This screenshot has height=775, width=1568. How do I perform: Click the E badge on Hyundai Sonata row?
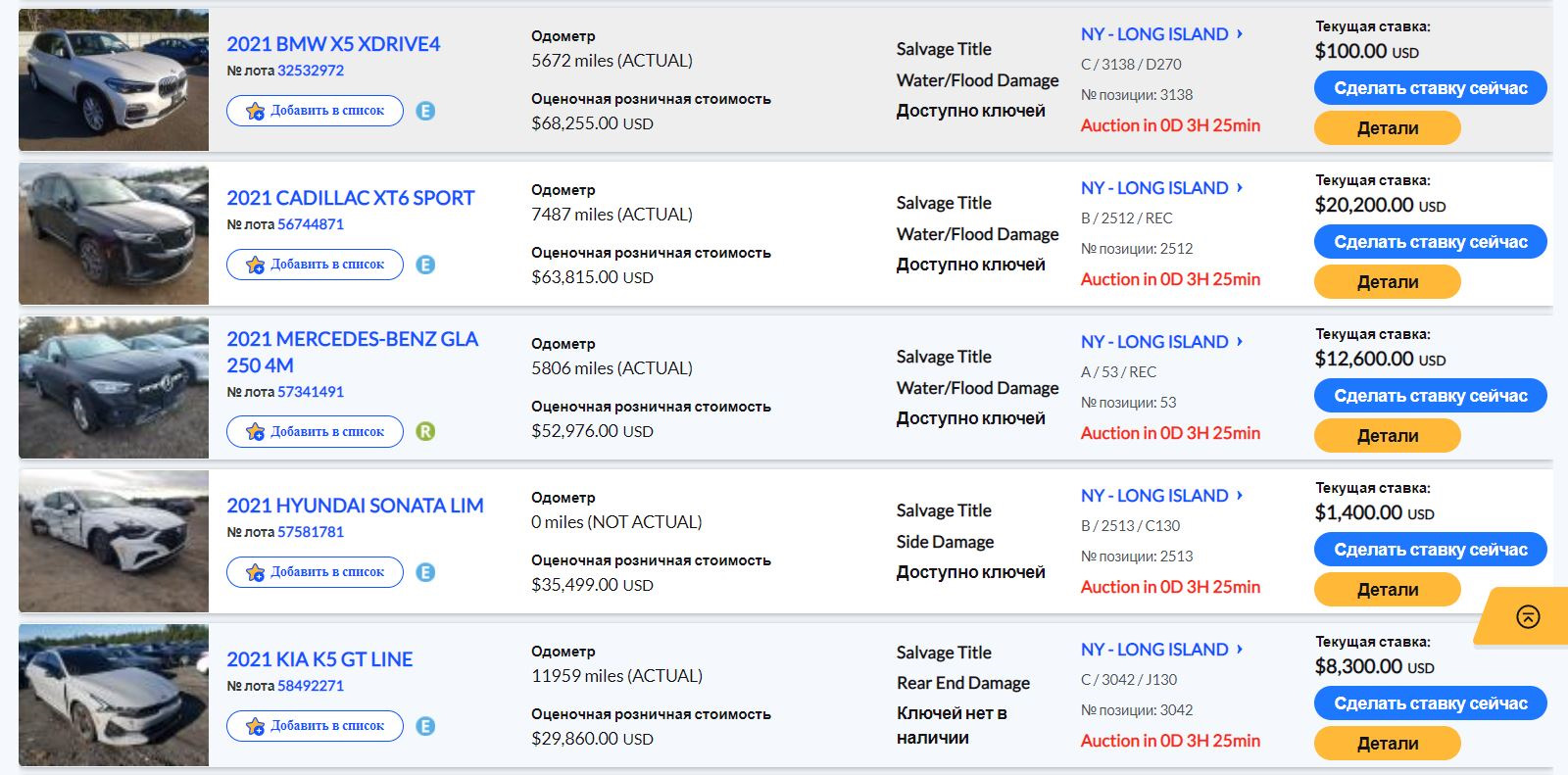tap(425, 572)
